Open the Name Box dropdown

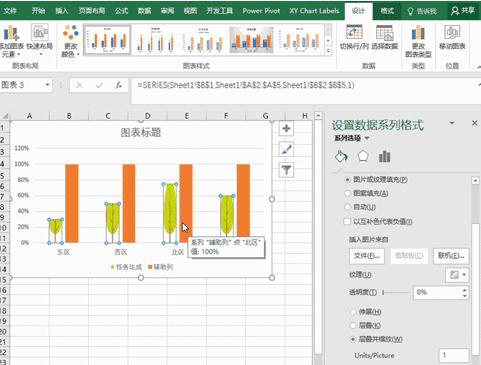pos(47,85)
